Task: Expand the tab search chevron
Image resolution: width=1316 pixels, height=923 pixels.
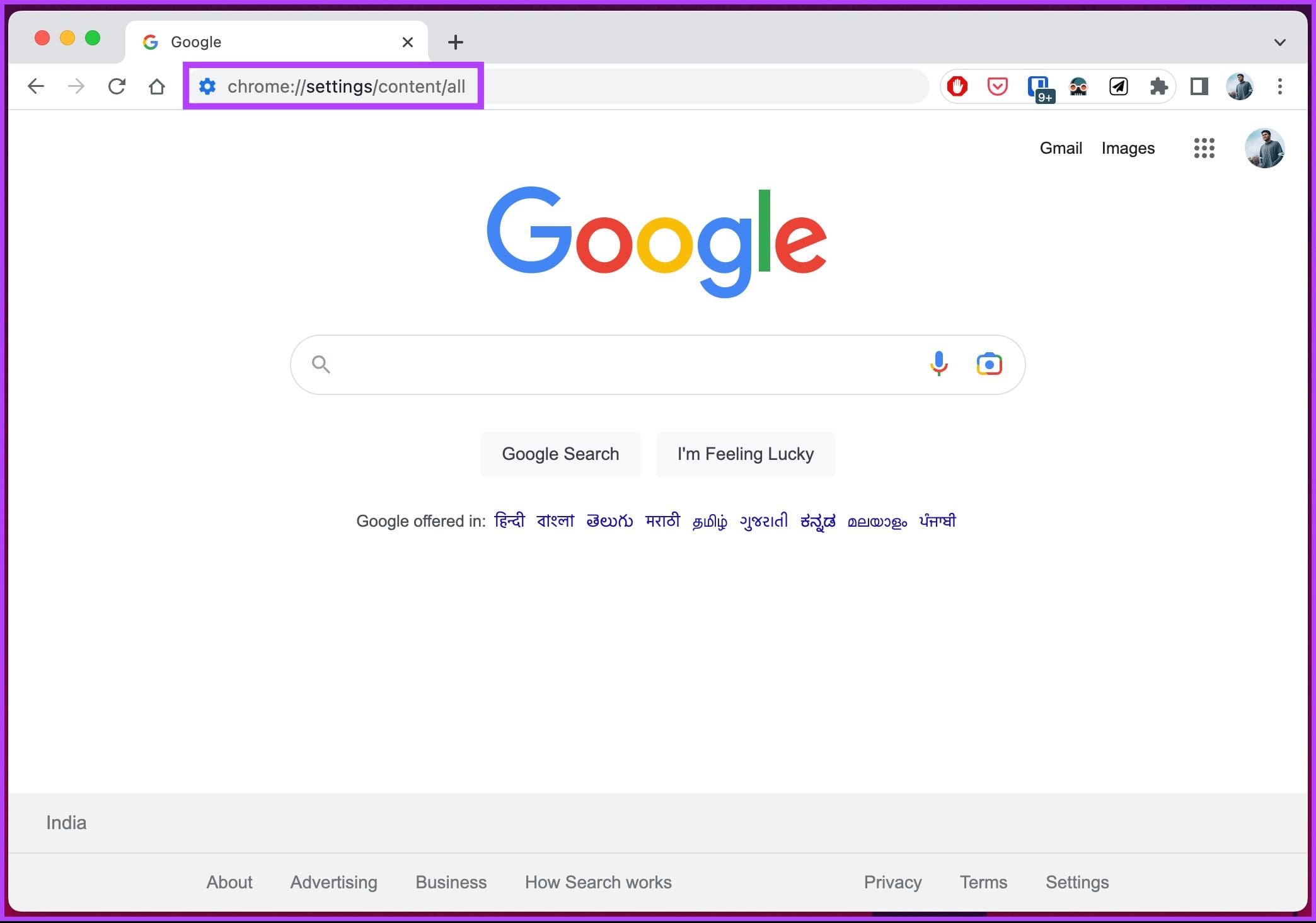Action: pos(1279,42)
